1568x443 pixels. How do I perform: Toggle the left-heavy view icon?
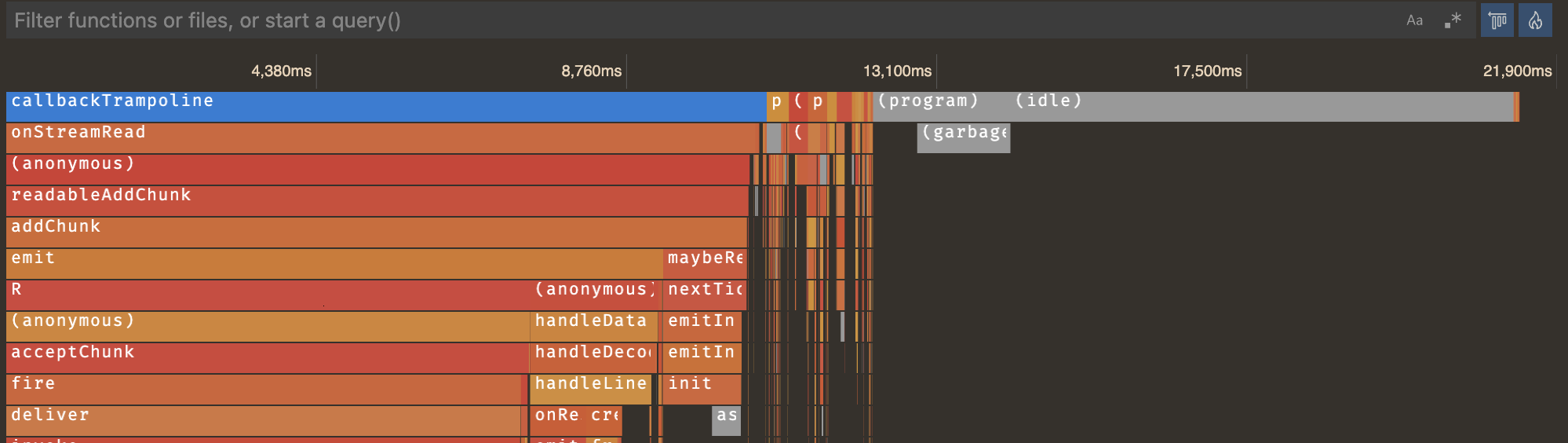(1497, 20)
